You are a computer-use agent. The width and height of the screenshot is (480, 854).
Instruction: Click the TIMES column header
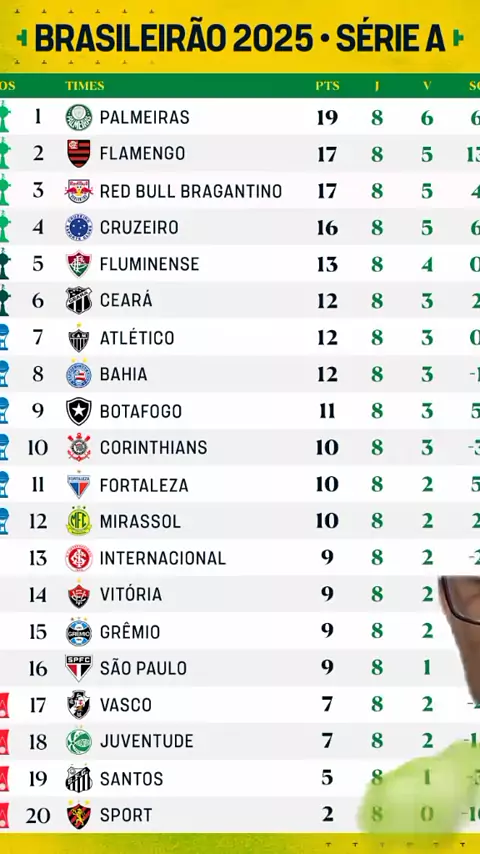point(84,86)
